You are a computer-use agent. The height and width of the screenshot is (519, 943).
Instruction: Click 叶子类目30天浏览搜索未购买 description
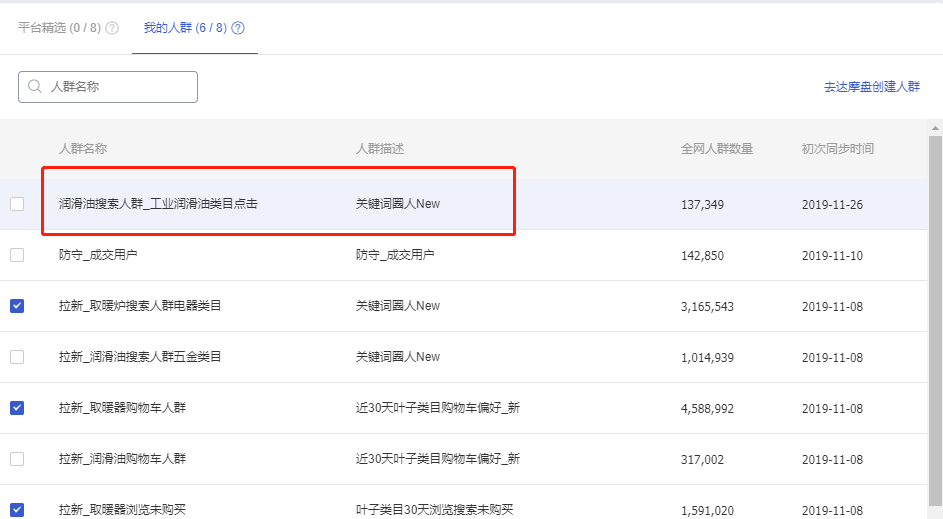point(435,510)
